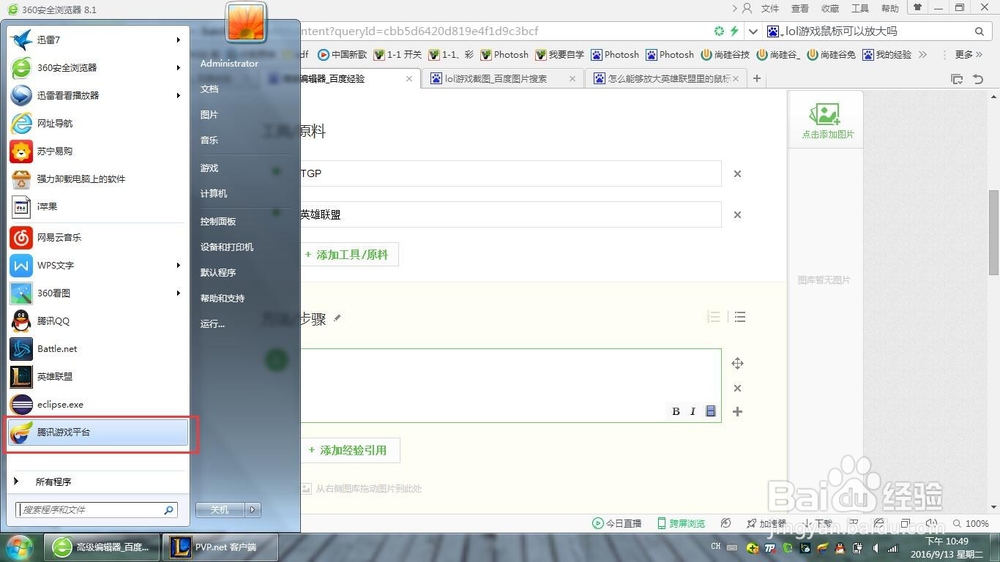
Task: Open 迅雷看看播放器 in the Start menu
Action: point(97,95)
